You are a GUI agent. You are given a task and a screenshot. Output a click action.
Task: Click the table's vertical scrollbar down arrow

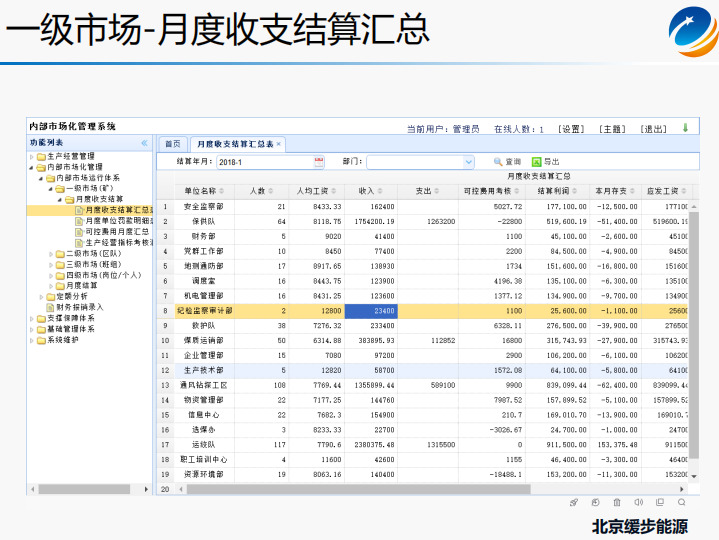pos(694,477)
